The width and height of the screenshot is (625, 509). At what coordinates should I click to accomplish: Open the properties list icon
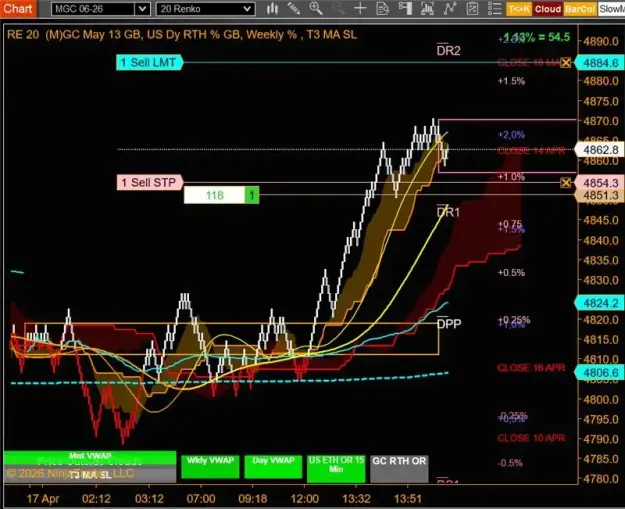(494, 8)
